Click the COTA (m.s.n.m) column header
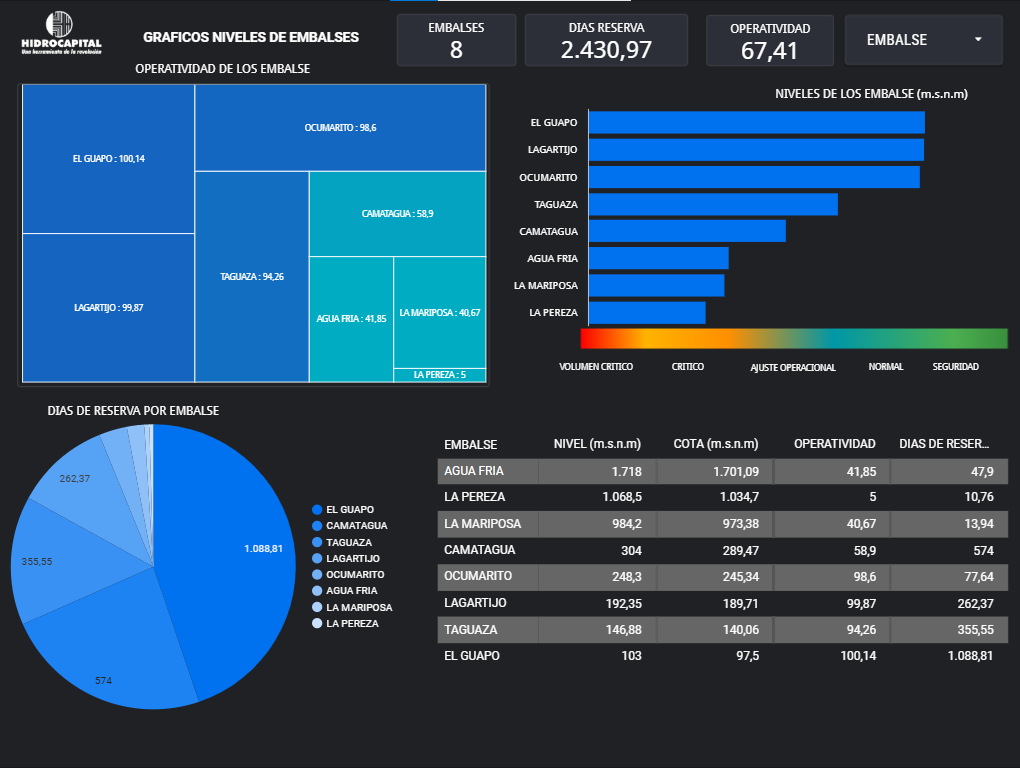Screen dimensions: 1020x768 [714, 444]
